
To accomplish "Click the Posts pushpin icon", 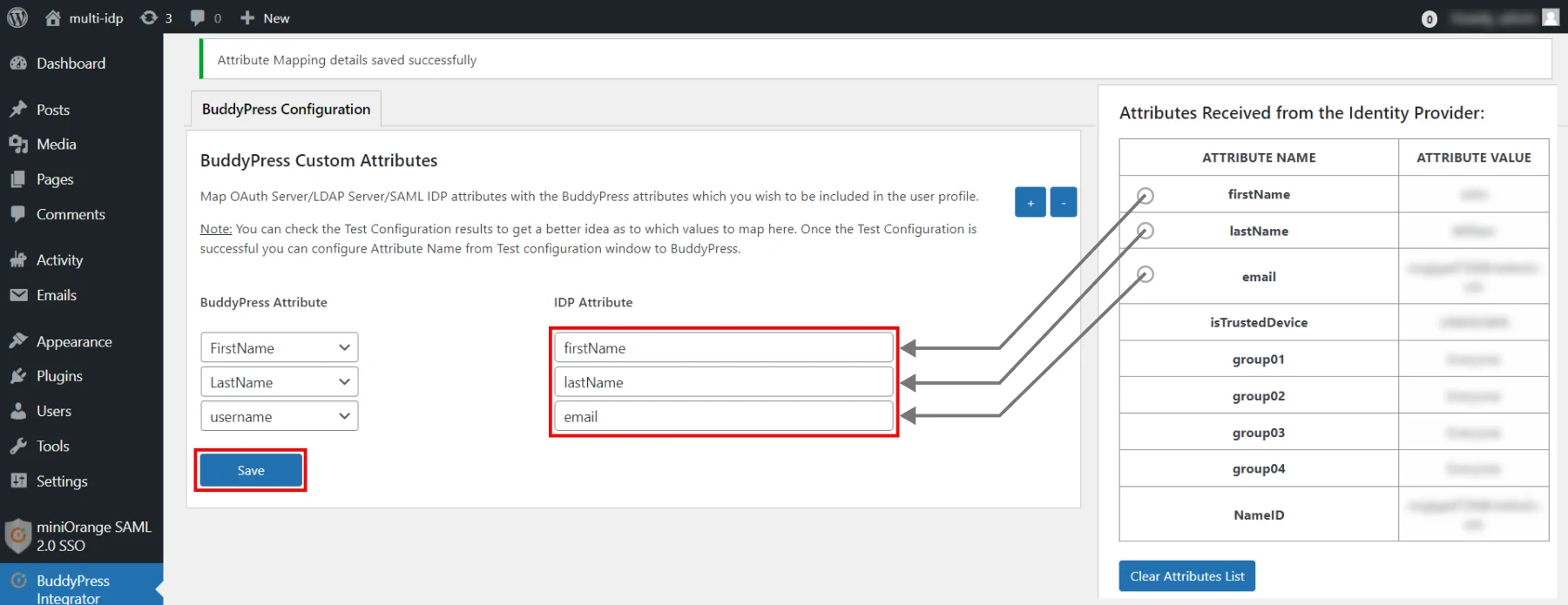I will click(18, 110).
